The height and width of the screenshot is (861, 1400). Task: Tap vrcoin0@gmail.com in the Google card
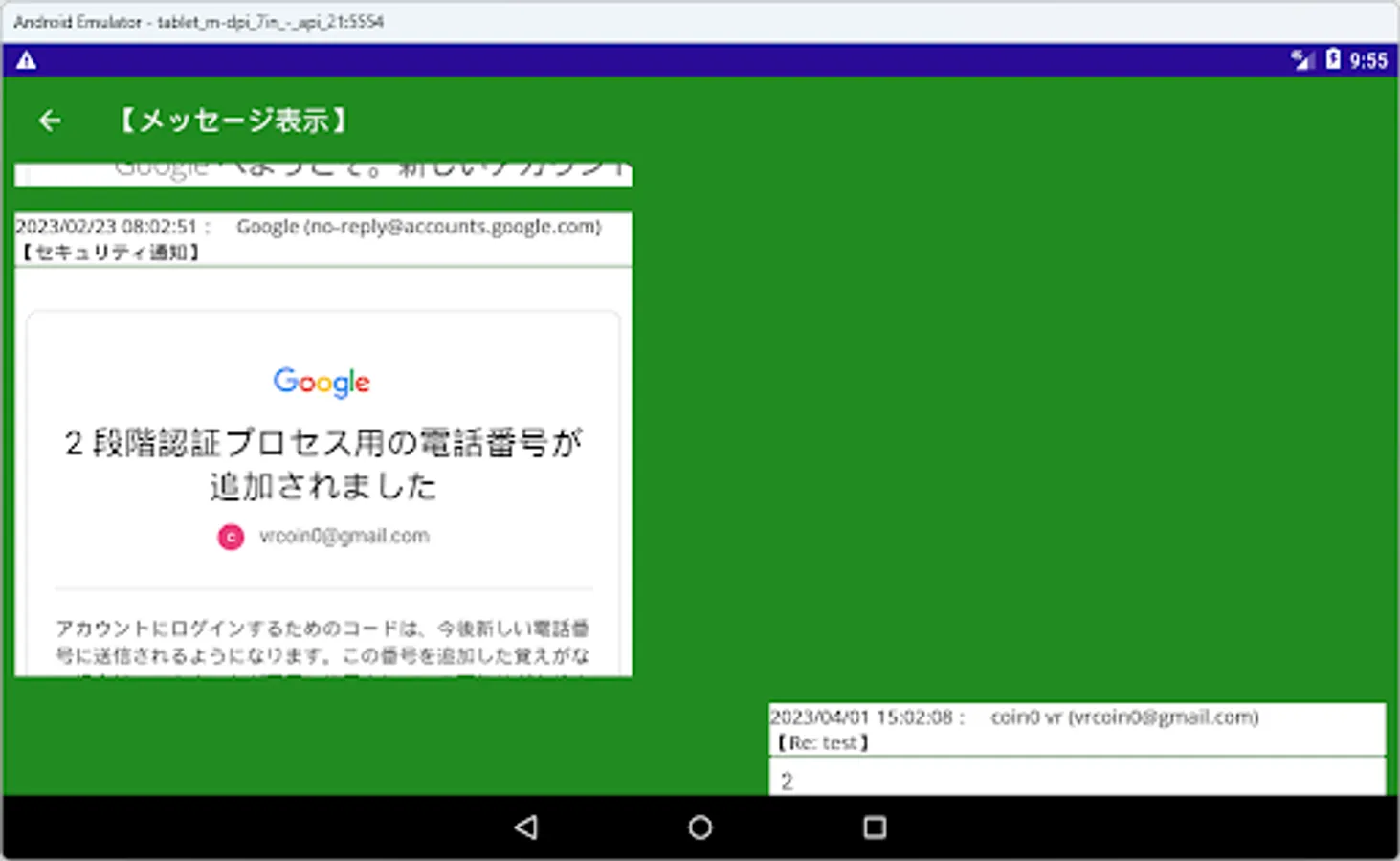[344, 536]
